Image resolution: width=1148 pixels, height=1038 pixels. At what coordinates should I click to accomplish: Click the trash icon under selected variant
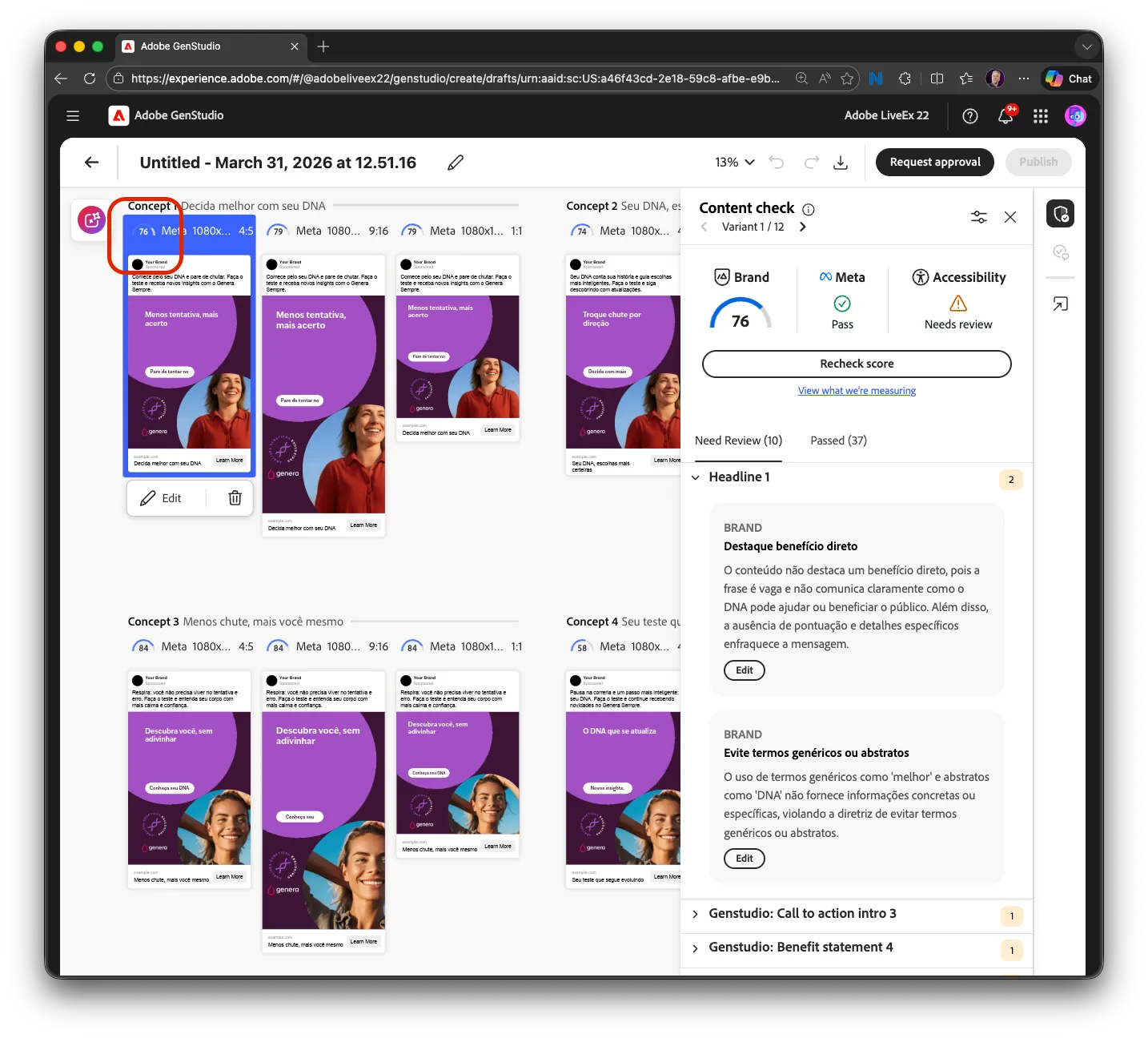pos(235,498)
